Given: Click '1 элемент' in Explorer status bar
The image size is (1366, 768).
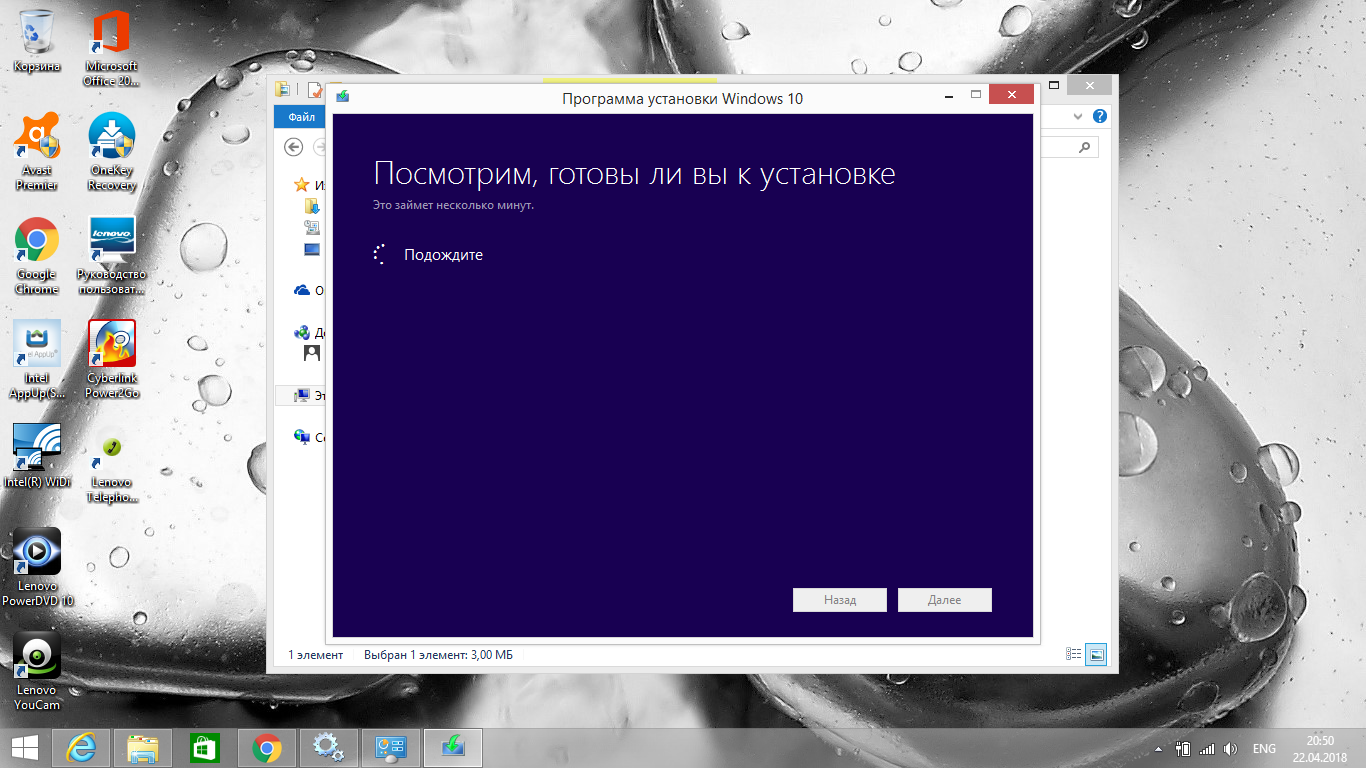Looking at the screenshot, I should [315, 655].
